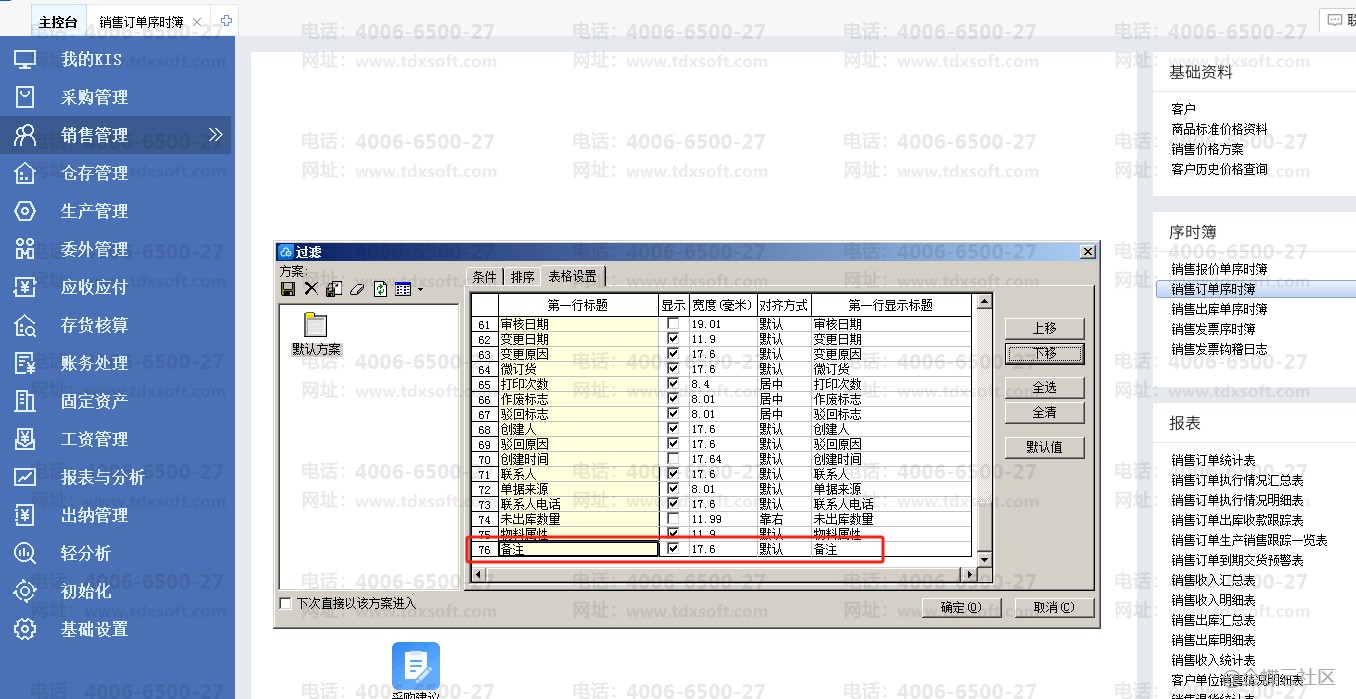Toggle 显示 checkbox for 单据来源 row

673,489
